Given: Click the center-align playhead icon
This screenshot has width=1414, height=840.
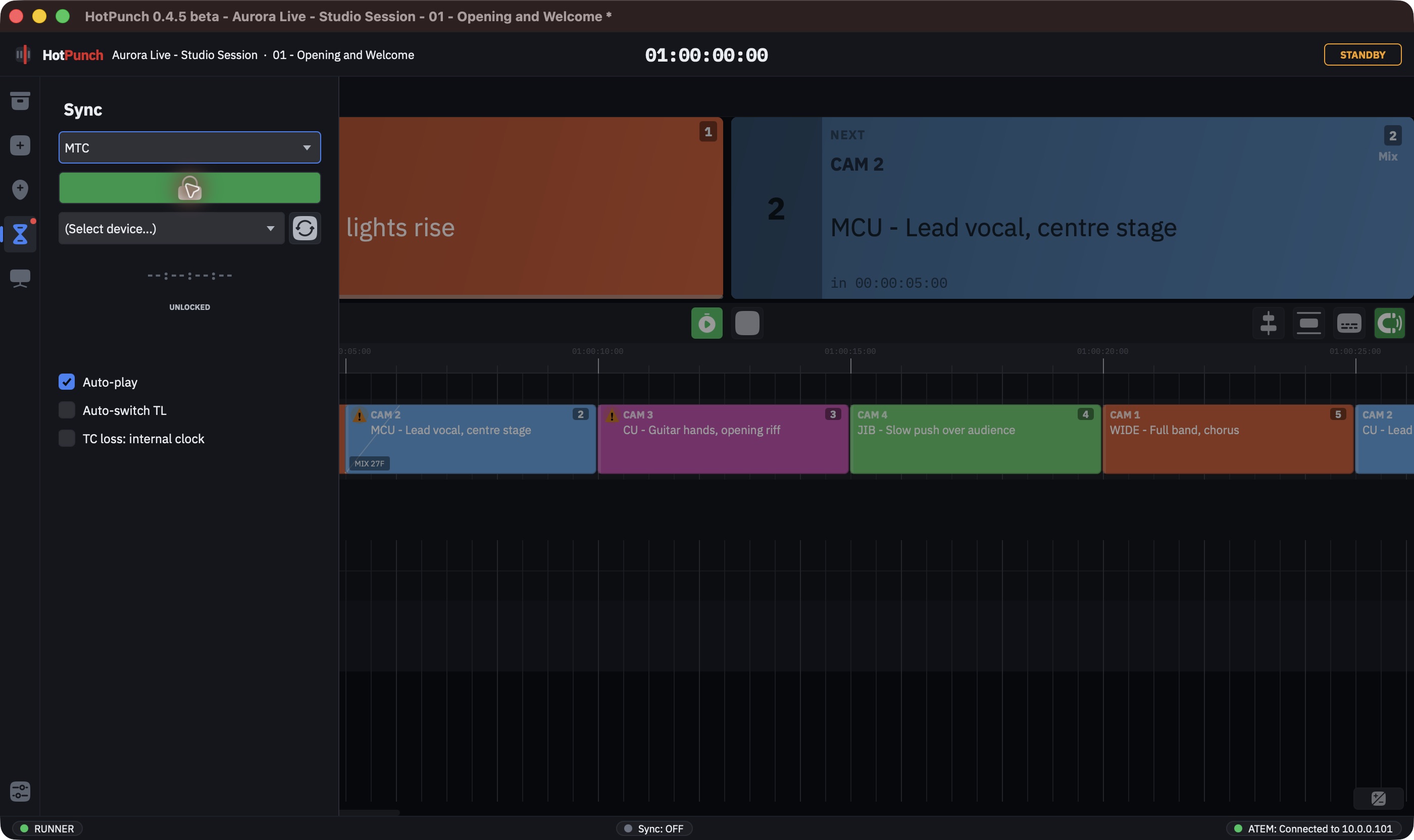Looking at the screenshot, I should pos(1269,323).
